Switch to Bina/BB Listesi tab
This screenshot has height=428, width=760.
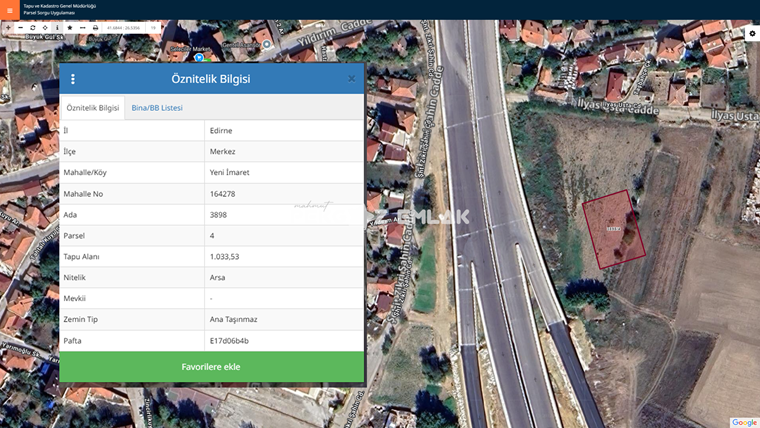click(157, 108)
